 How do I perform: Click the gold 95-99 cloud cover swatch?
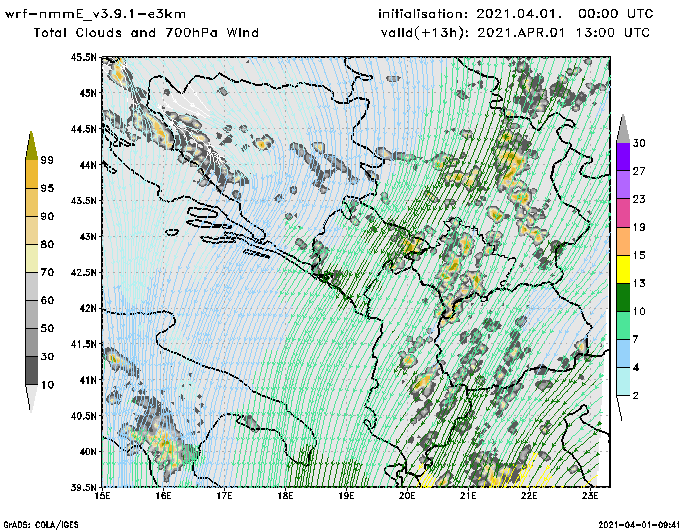coord(32,174)
